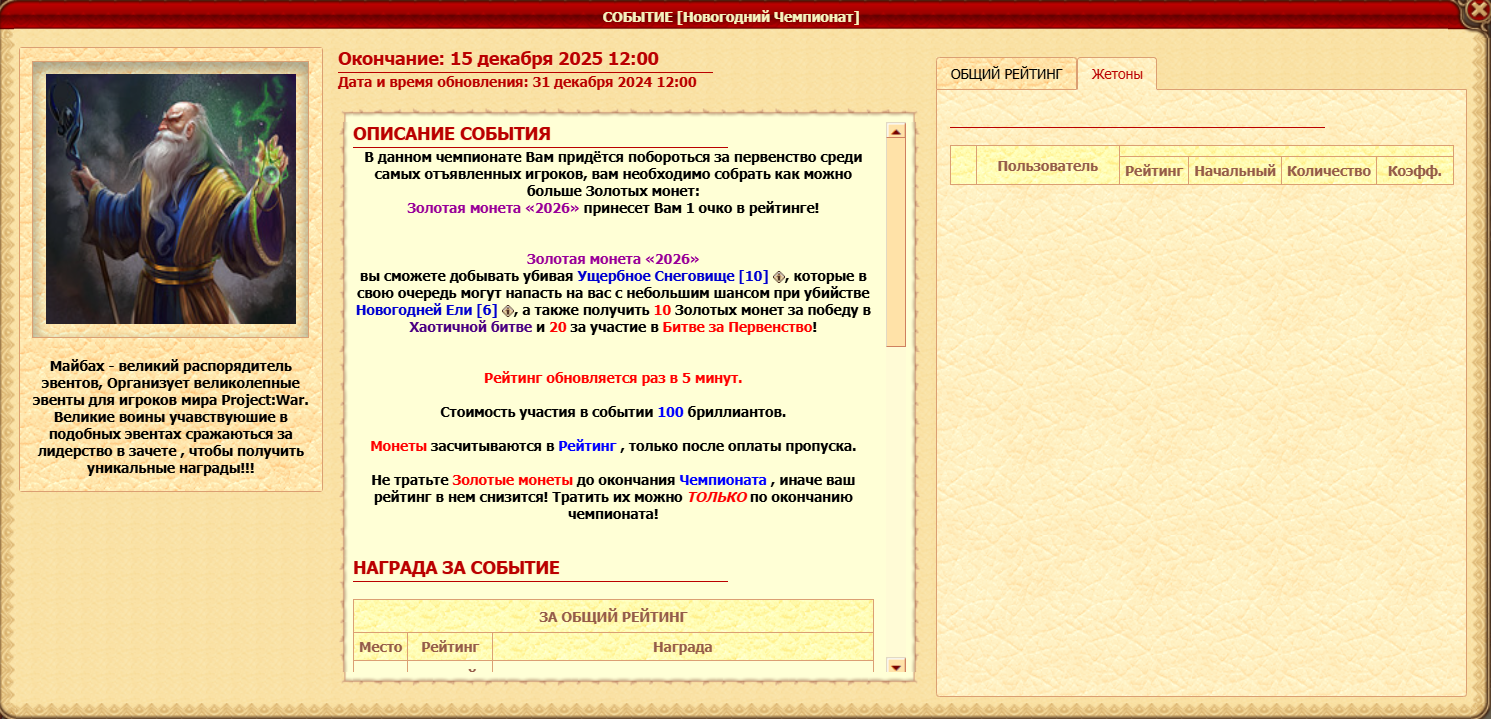Sort by Начальный column header
This screenshot has height=719, width=1491.
[1235, 171]
